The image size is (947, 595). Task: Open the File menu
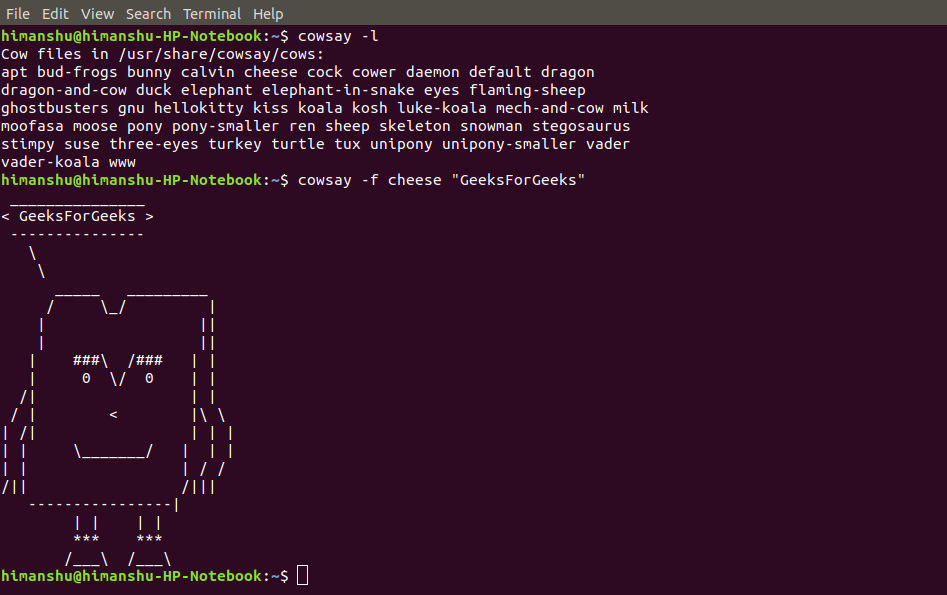click(x=18, y=13)
